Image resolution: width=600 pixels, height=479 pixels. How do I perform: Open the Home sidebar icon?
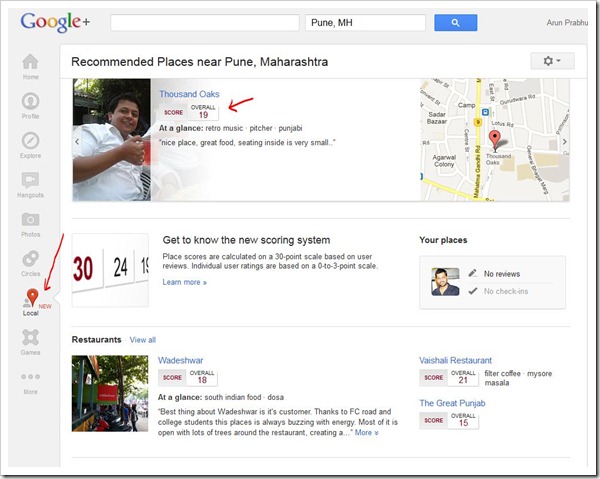tap(31, 63)
